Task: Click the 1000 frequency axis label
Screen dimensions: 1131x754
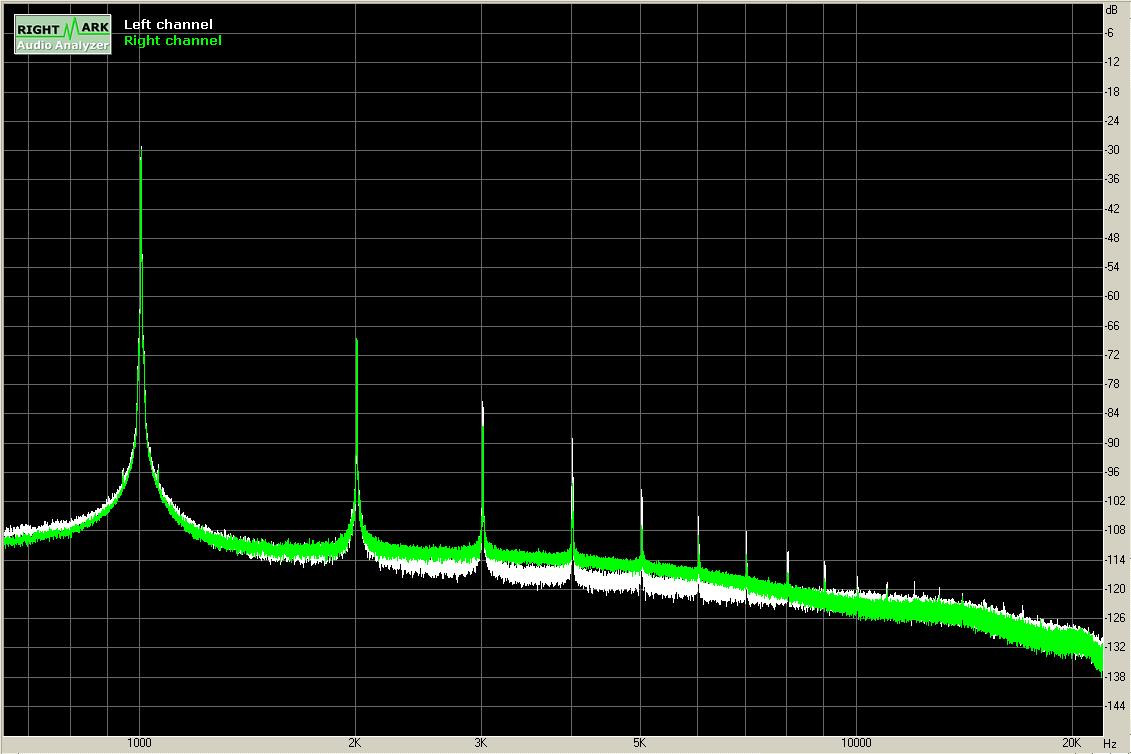Action: (139, 743)
